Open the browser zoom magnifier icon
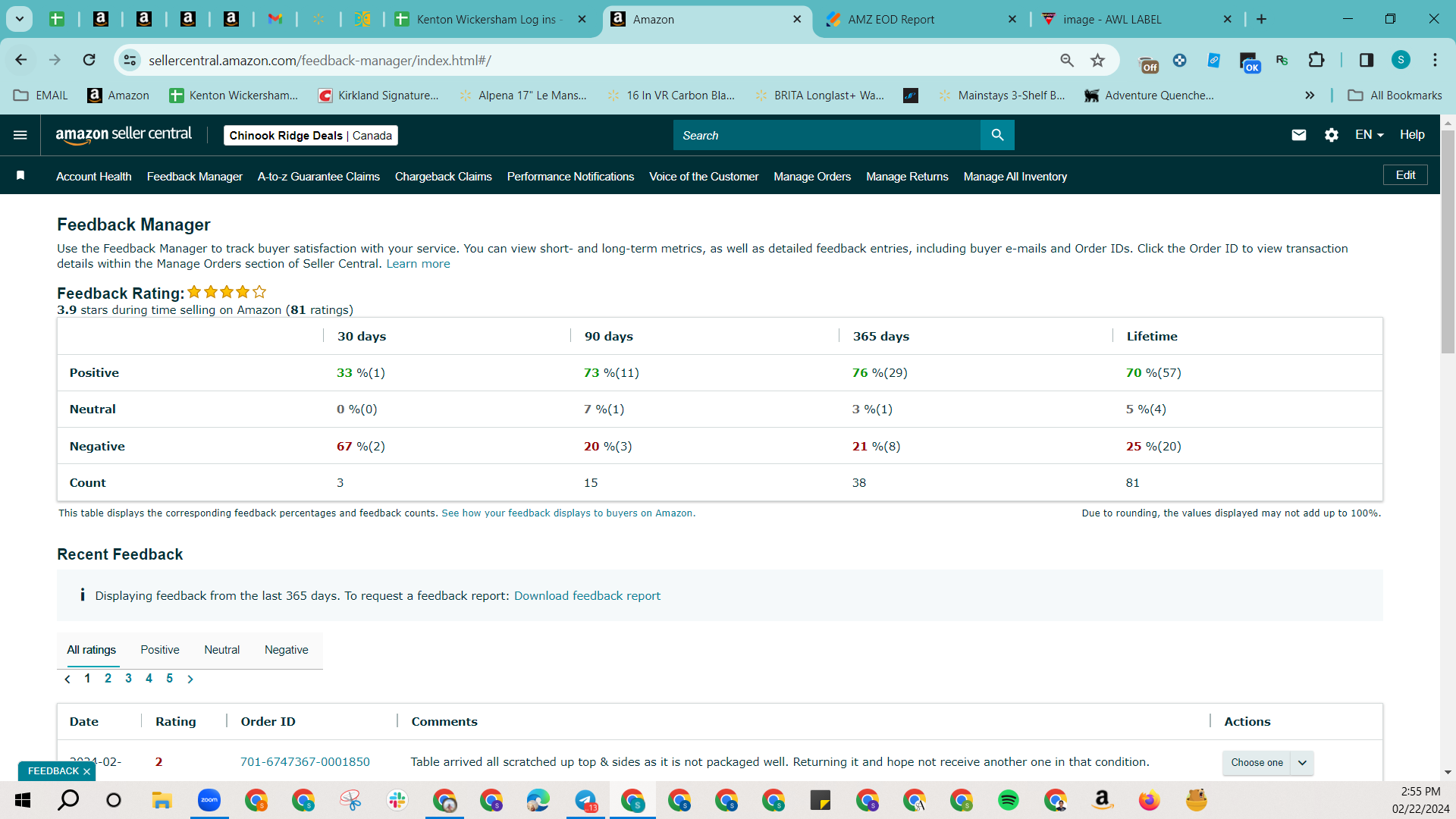 point(1067,60)
